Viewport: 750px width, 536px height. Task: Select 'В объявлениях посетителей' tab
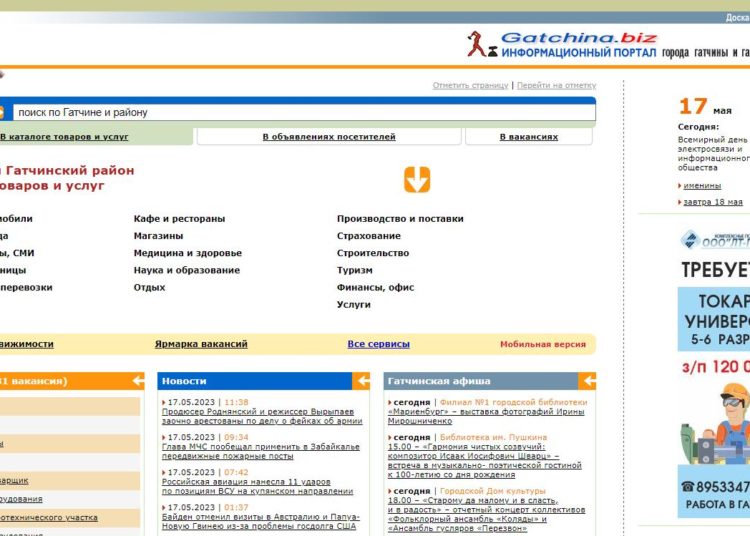point(329,137)
